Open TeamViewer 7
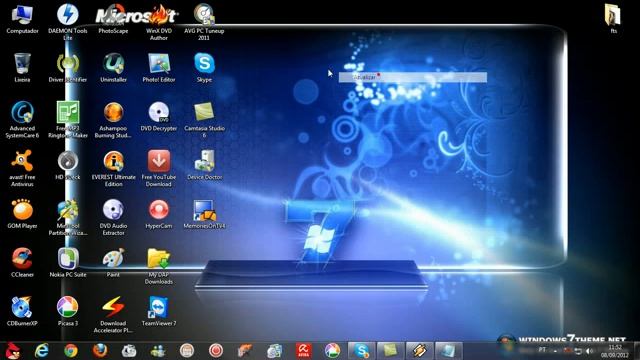The width and height of the screenshot is (640, 360). [x=159, y=311]
